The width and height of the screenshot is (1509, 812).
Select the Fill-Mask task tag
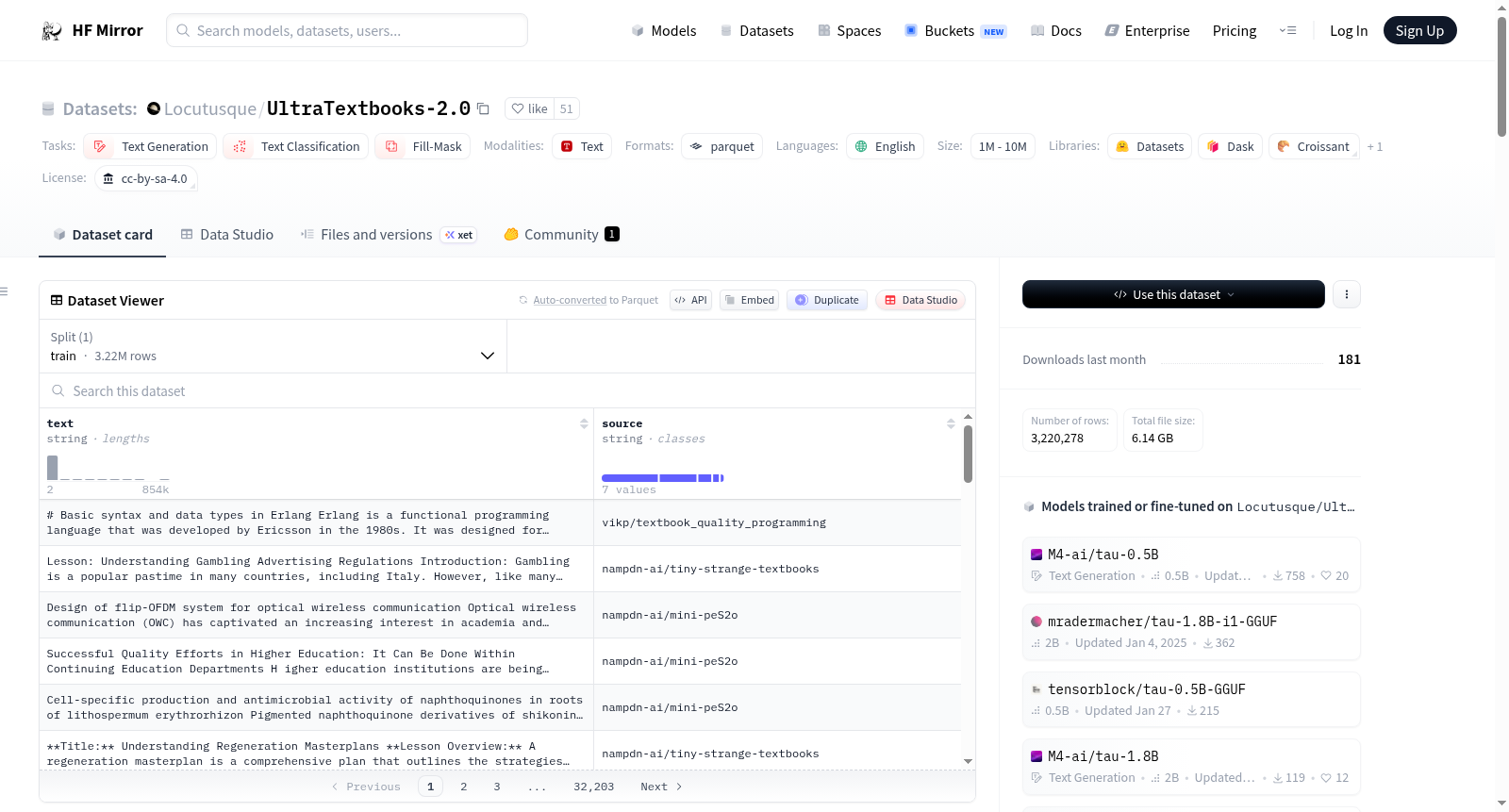pos(423,146)
